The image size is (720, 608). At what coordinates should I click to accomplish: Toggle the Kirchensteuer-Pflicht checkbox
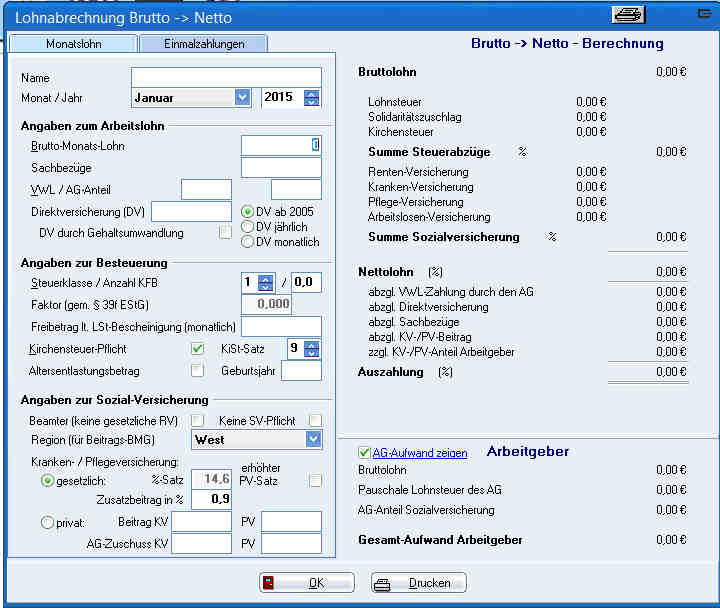[x=198, y=349]
